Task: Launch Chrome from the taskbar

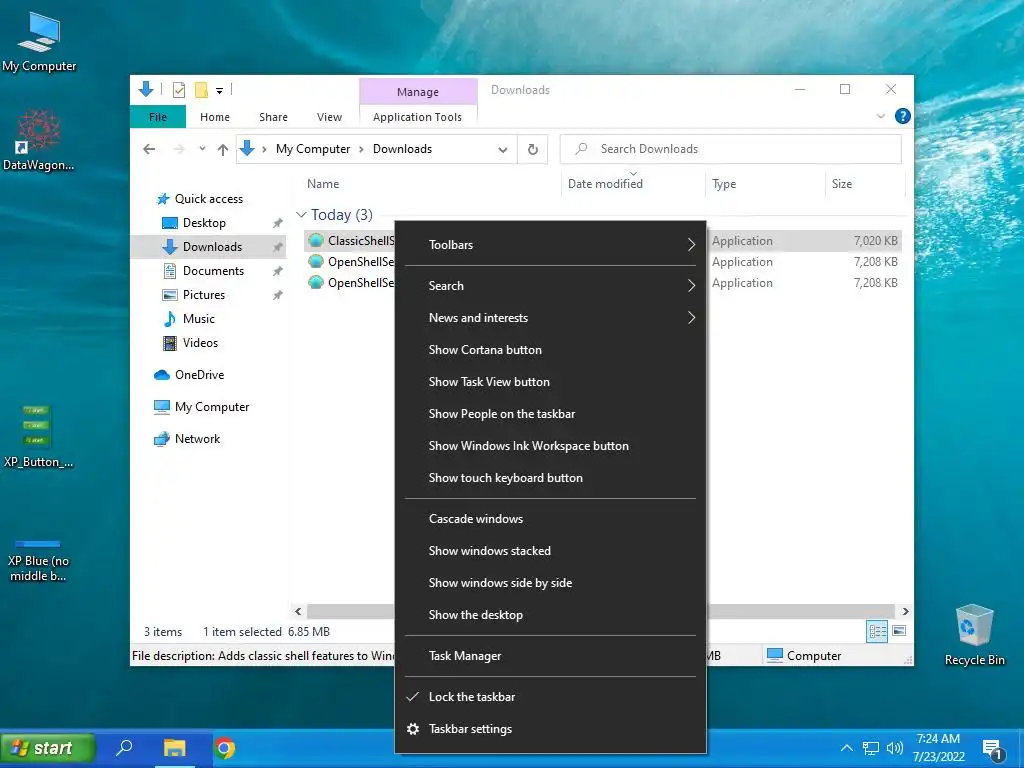Action: [225, 748]
